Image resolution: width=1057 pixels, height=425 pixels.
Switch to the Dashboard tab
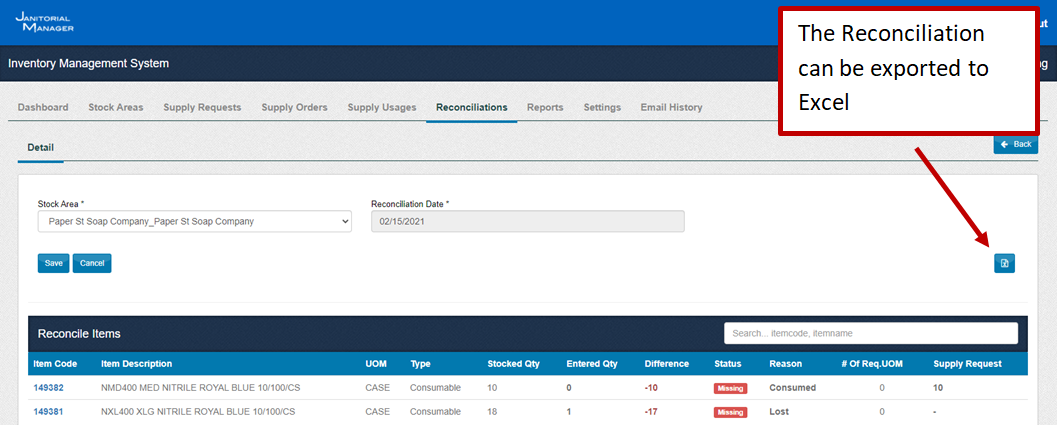click(43, 107)
